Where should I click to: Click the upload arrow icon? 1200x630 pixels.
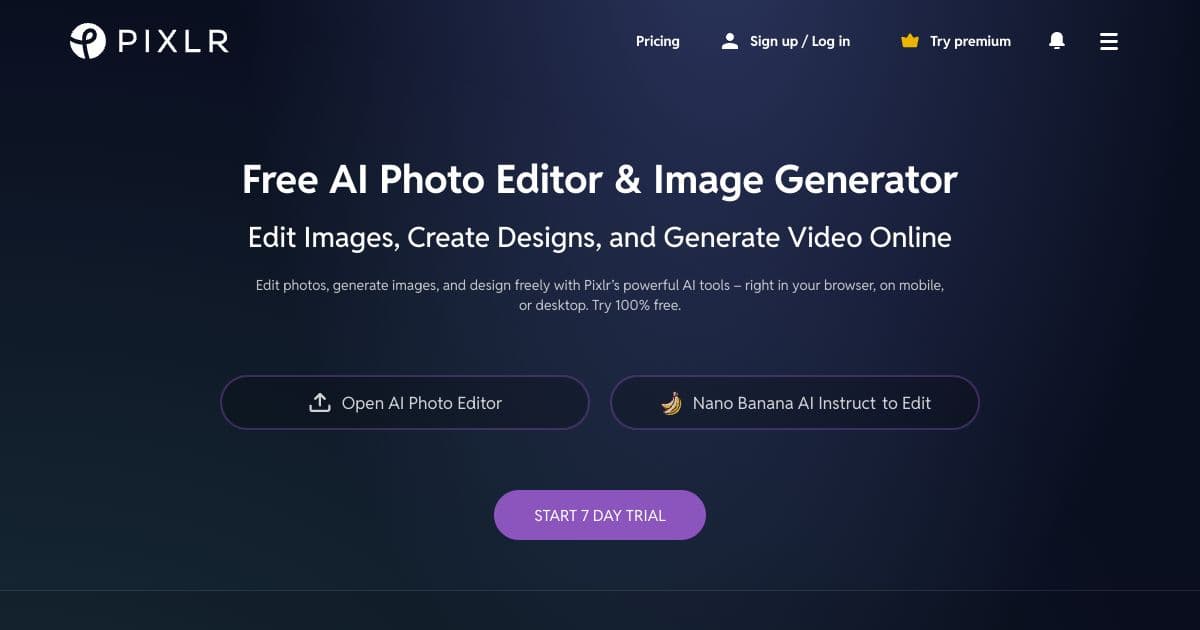coord(319,403)
